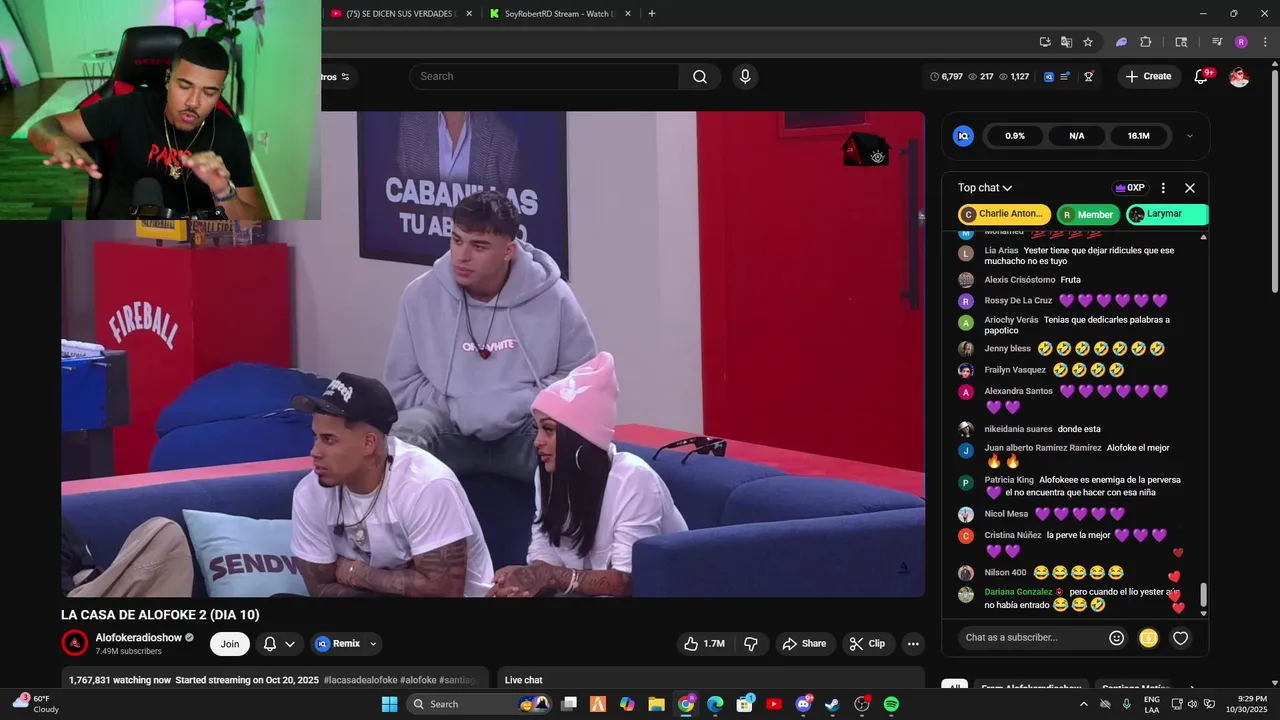Select the Charlie Anton... chat chip
1280x720 pixels.
pyautogui.click(x=1004, y=214)
